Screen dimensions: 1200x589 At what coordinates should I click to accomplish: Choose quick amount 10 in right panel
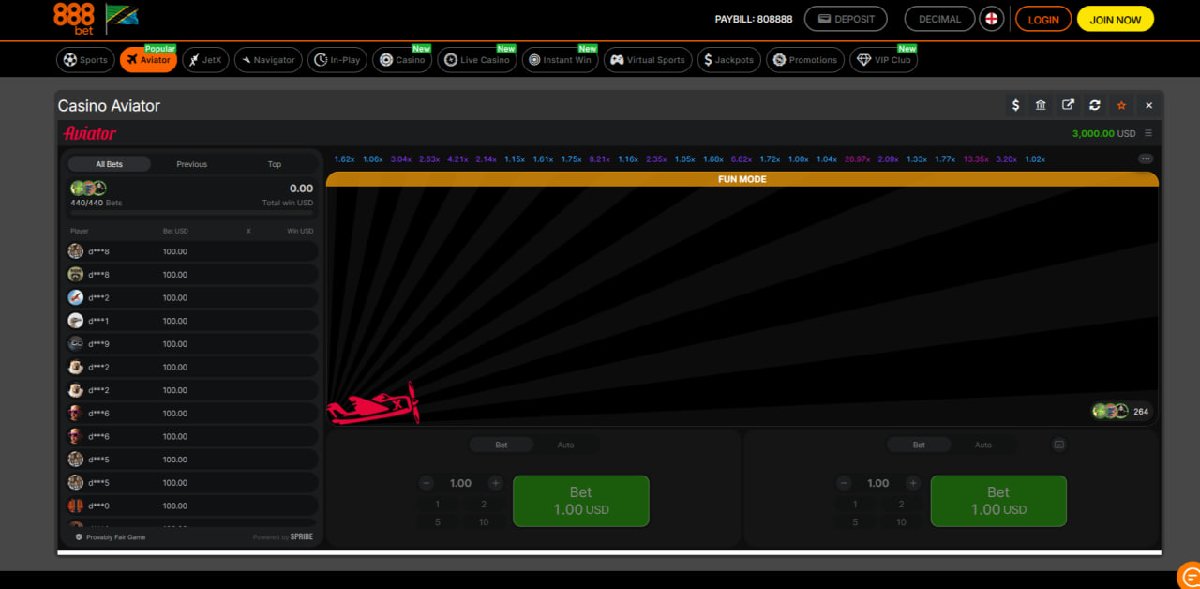(x=902, y=522)
